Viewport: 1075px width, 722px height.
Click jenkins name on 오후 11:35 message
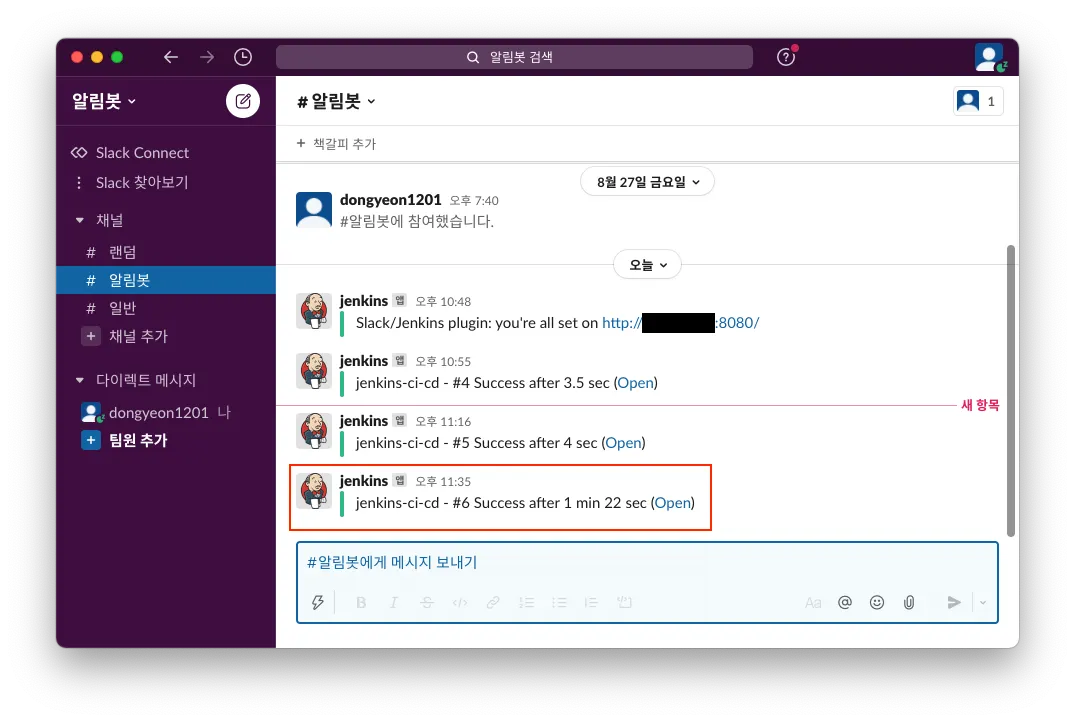pyautogui.click(x=364, y=481)
